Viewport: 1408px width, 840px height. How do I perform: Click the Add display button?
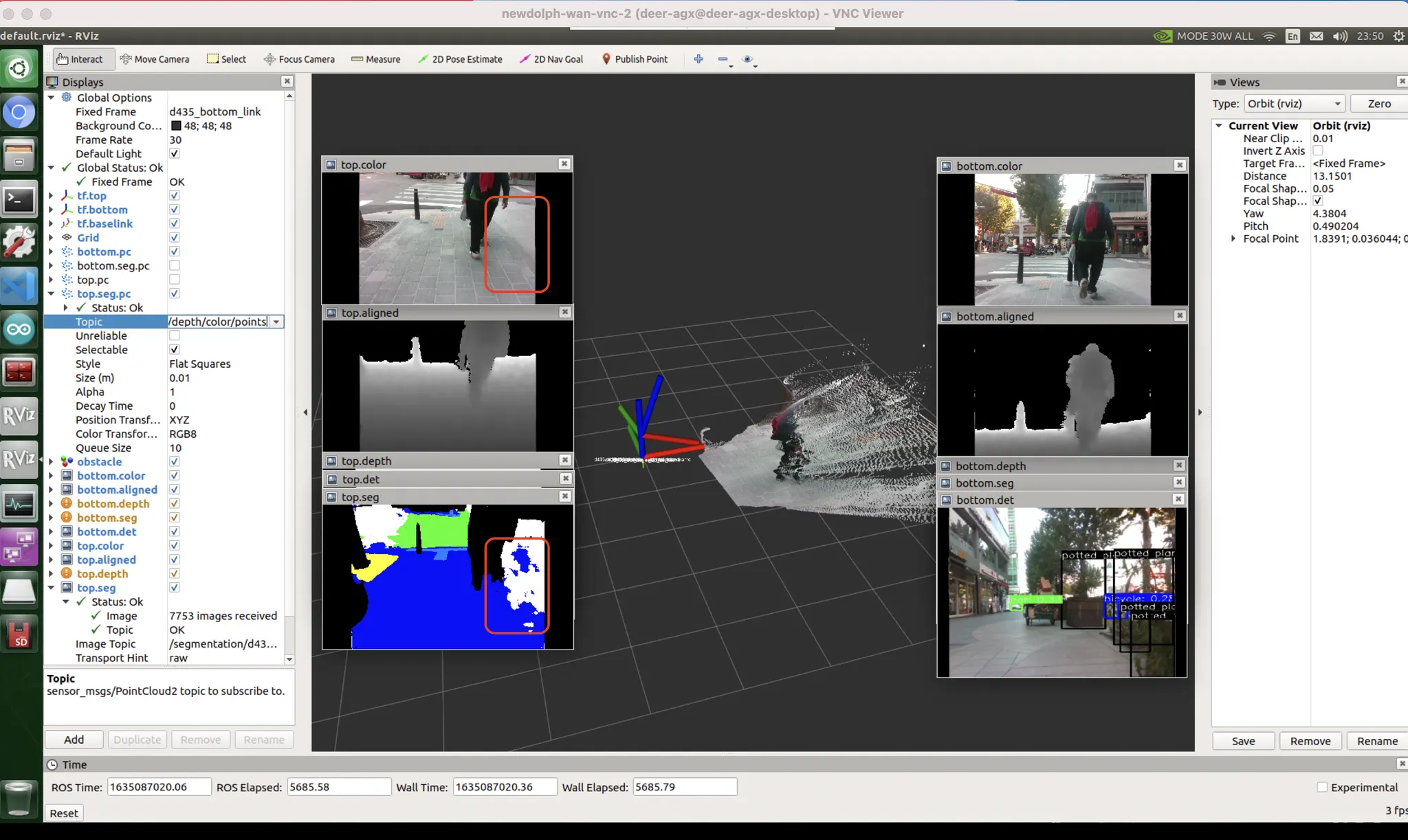[74, 740]
